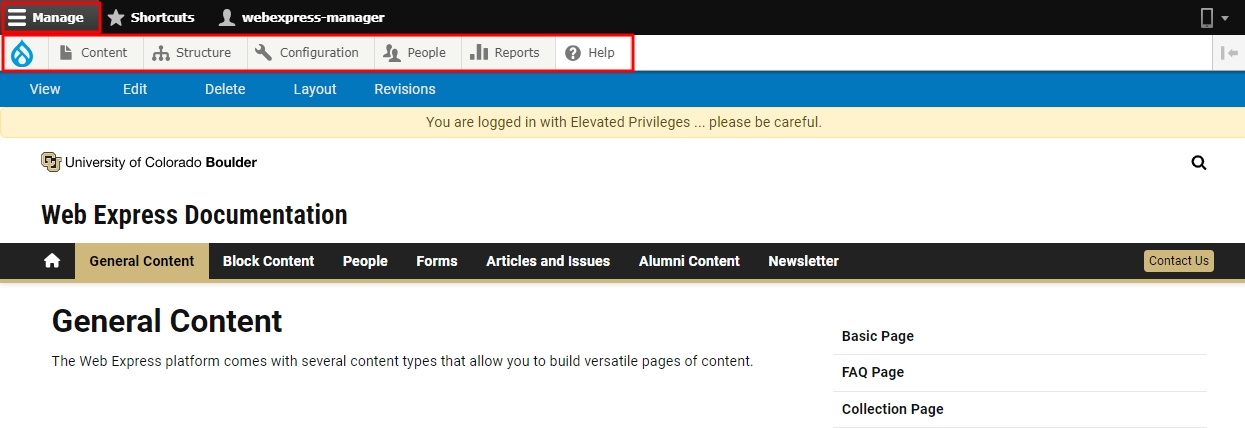Image resolution: width=1245 pixels, height=428 pixels.
Task: Go to the home icon in navigation
Action: point(52,261)
